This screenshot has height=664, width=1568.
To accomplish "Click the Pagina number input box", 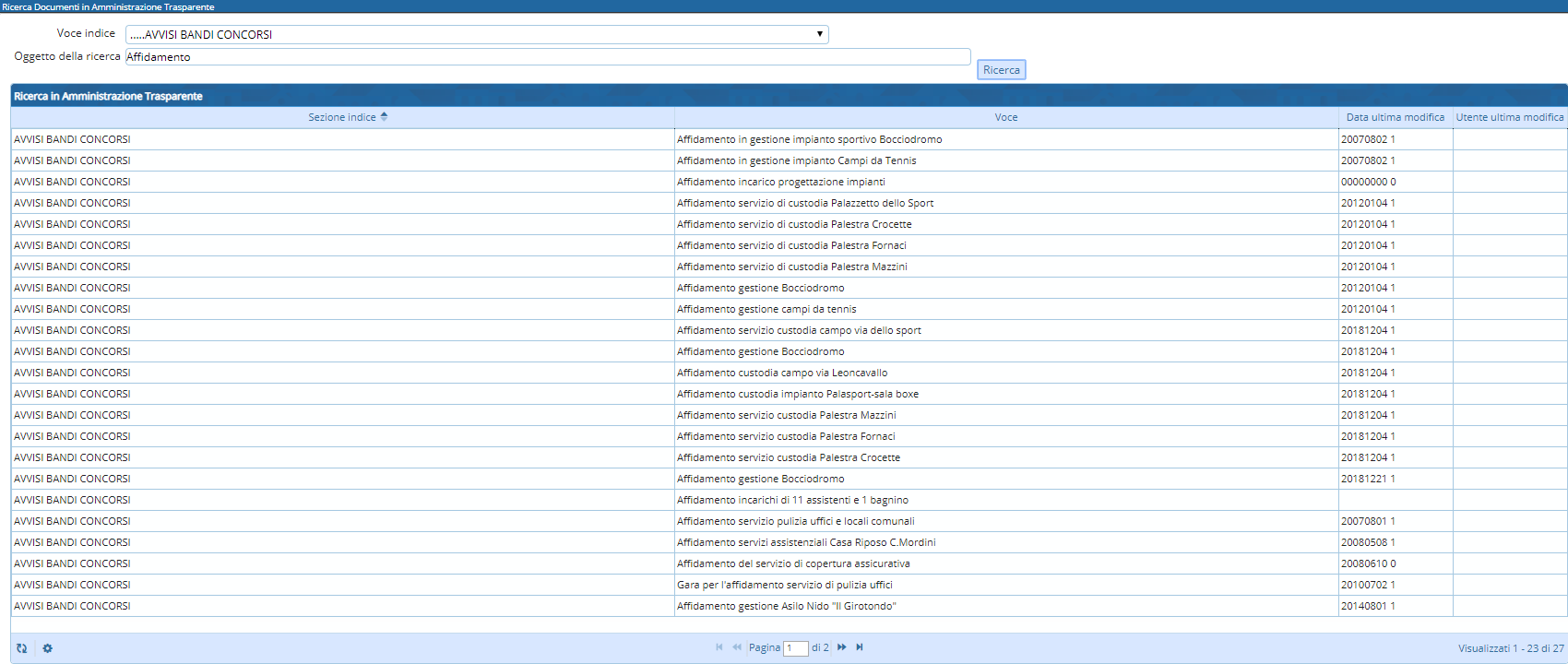I will [795, 648].
